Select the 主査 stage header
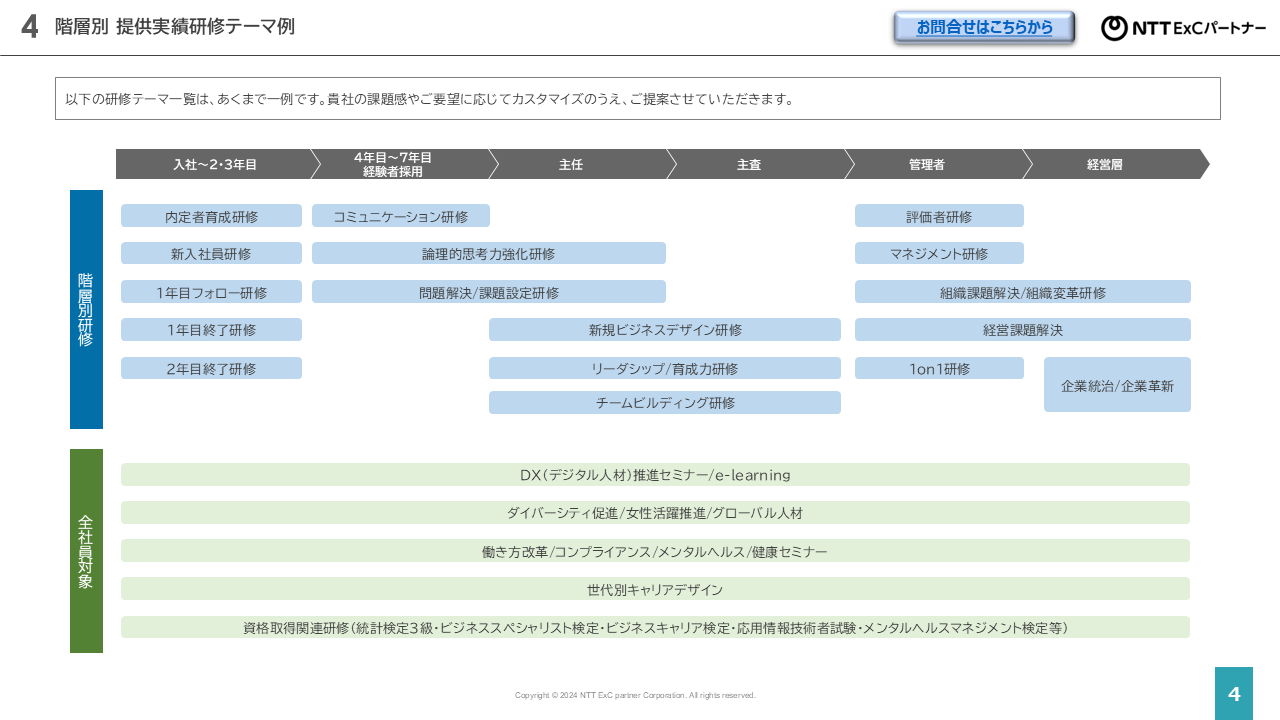This screenshot has height=720, width=1280. (748, 164)
